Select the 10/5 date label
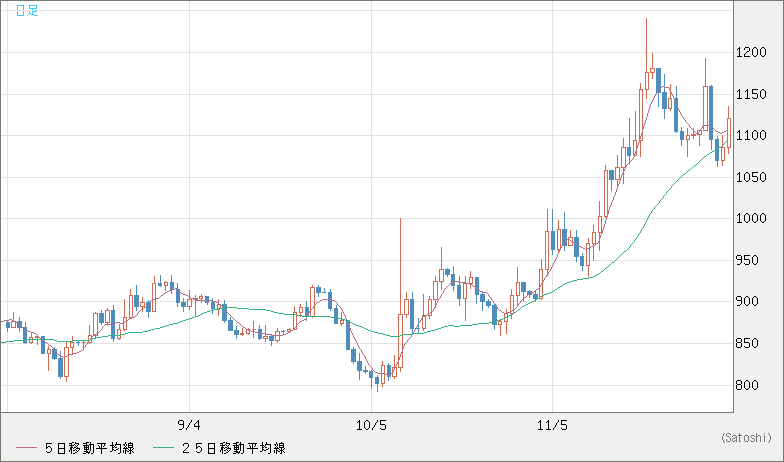This screenshot has height=462, width=784. (x=371, y=426)
